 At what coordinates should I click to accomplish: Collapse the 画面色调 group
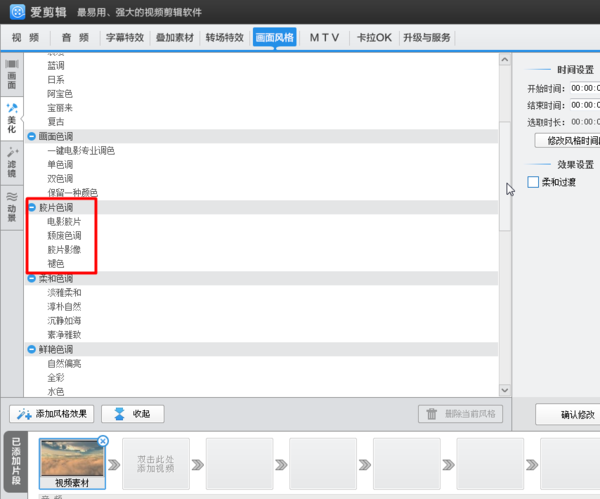(32, 136)
